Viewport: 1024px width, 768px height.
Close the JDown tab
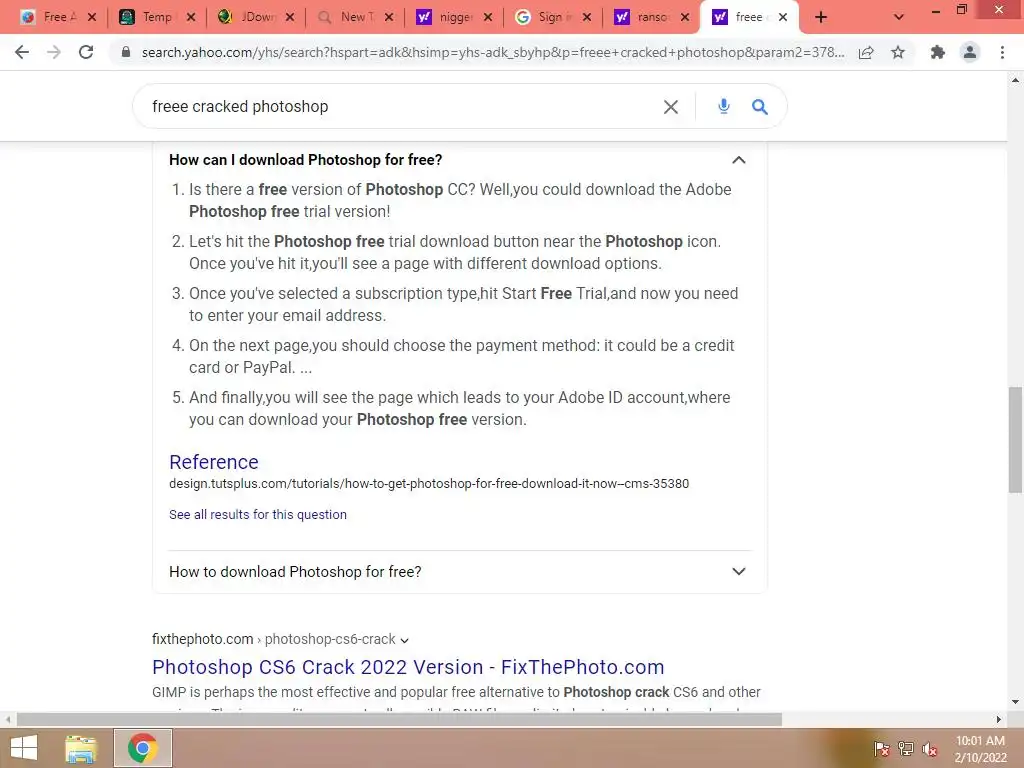290,18
